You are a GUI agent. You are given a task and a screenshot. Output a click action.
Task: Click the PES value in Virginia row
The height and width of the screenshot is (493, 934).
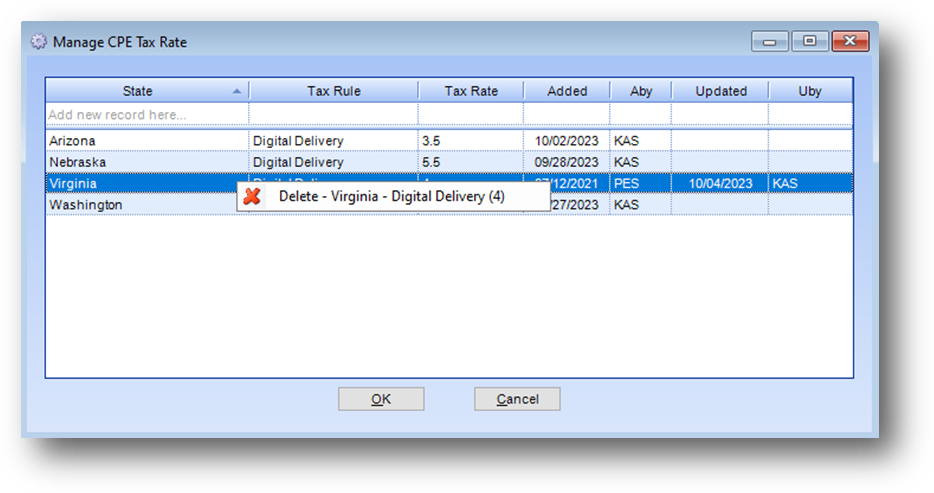pyautogui.click(x=640, y=183)
